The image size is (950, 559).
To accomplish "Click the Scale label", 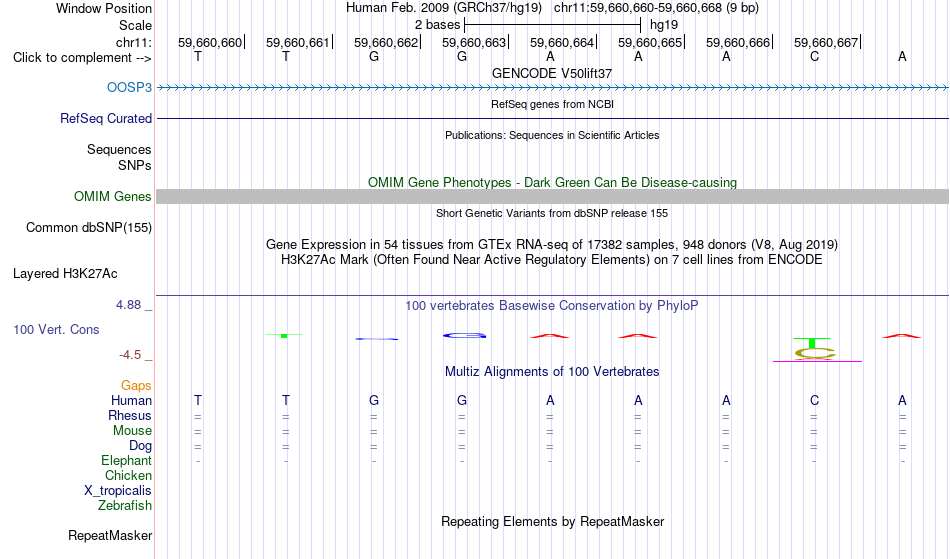I will [135, 25].
